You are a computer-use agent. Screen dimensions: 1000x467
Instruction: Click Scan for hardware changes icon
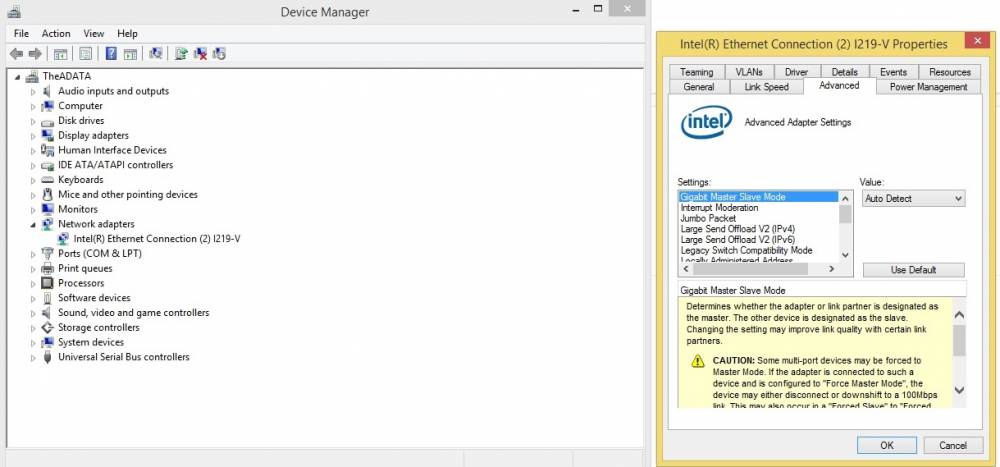156,54
